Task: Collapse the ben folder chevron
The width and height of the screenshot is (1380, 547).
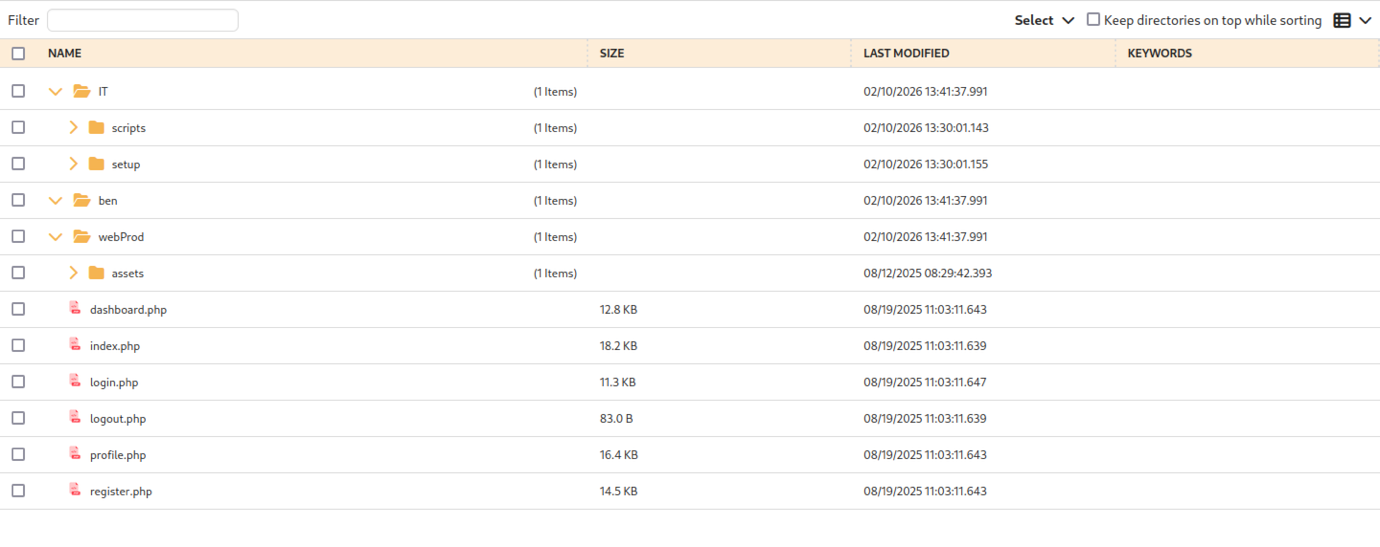Action: [x=55, y=201]
